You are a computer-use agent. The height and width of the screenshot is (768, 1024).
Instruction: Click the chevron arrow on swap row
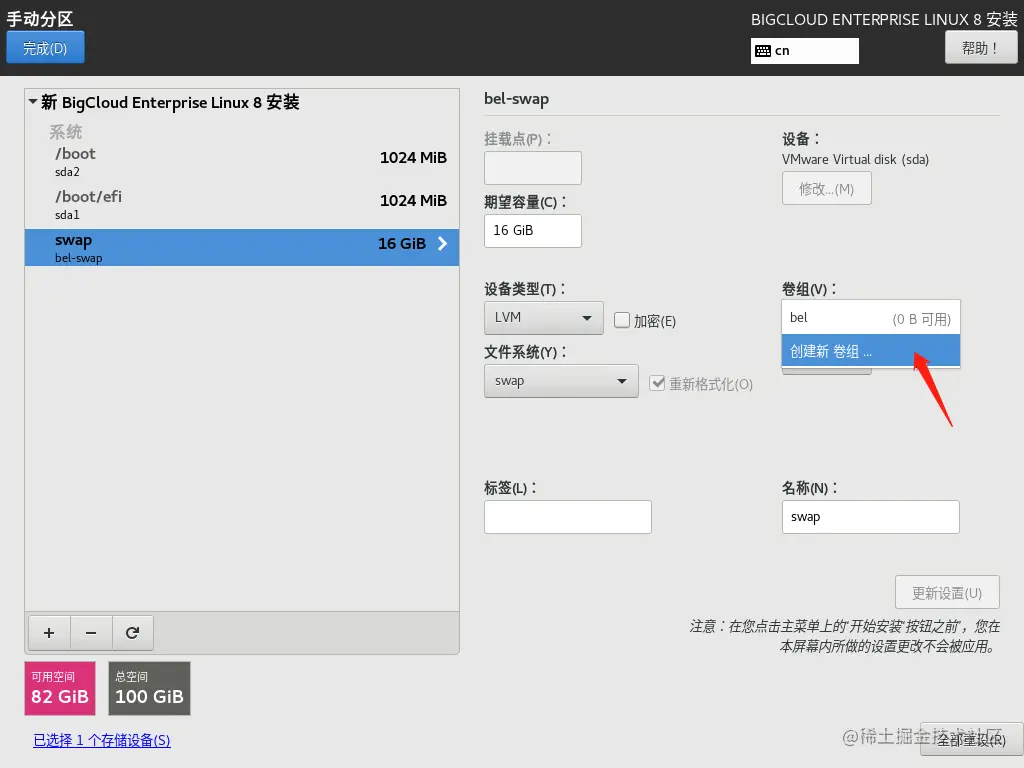(x=442, y=244)
